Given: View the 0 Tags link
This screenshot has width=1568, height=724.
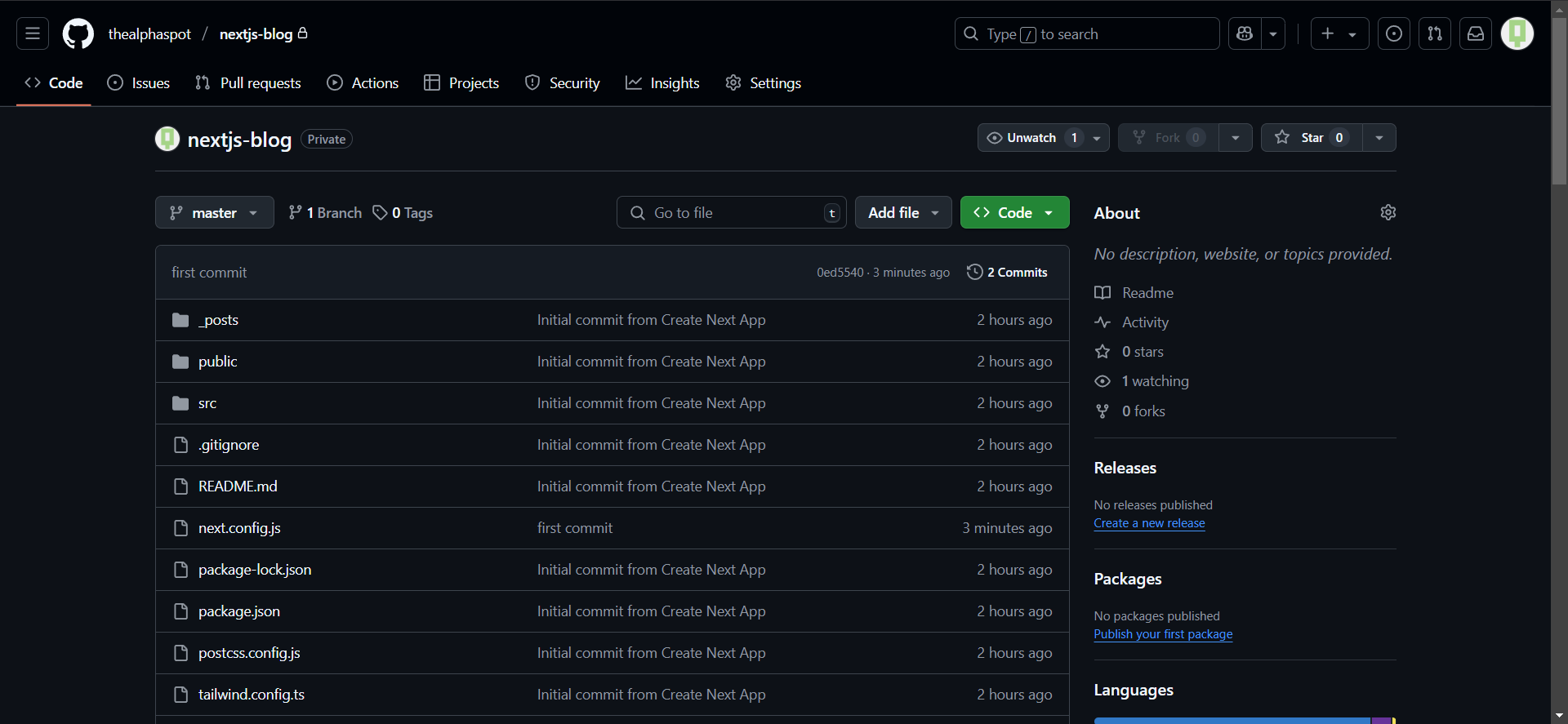Looking at the screenshot, I should pos(403,212).
